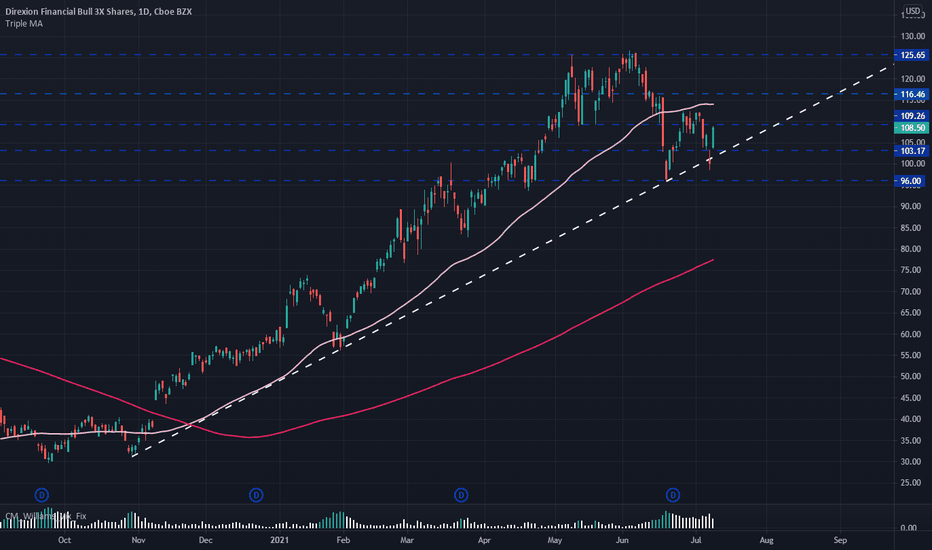Click the 30.00 value on price axis
This screenshot has width=932, height=550.
pyautogui.click(x=913, y=461)
